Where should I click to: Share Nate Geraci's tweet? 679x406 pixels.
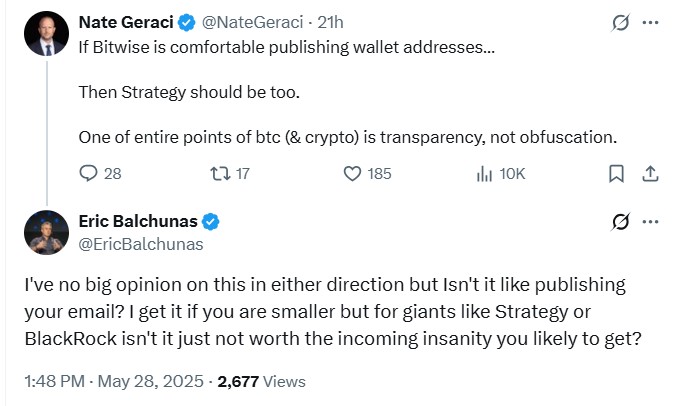(x=650, y=174)
